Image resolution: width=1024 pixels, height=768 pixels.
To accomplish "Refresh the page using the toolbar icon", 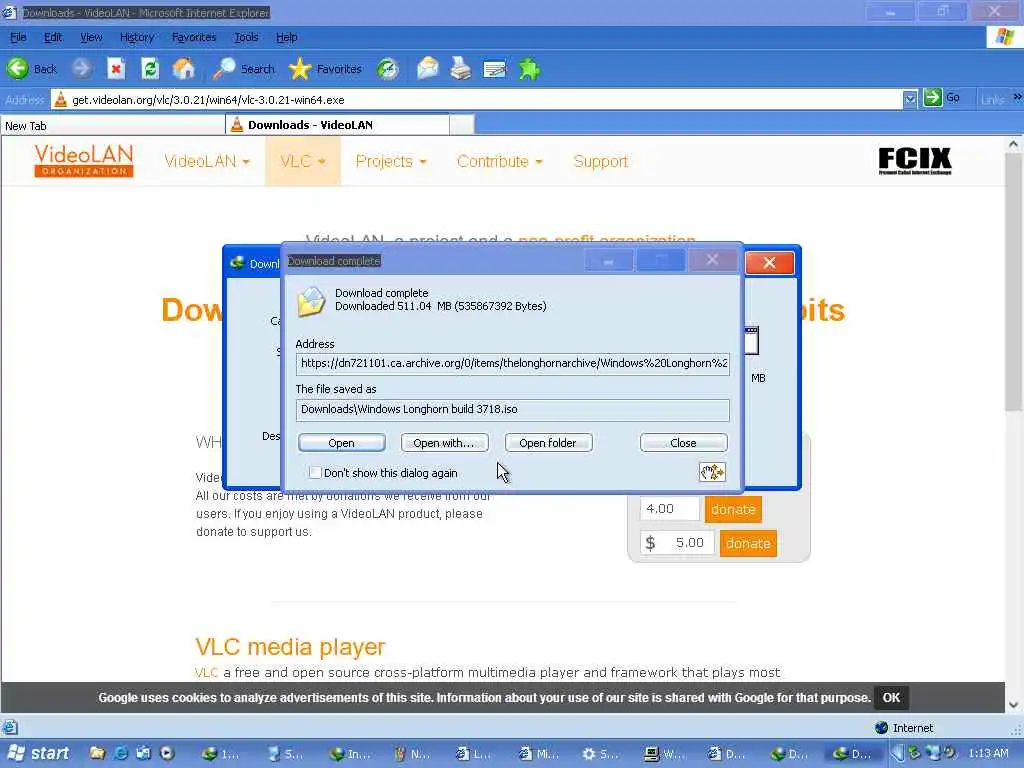I will coord(150,69).
